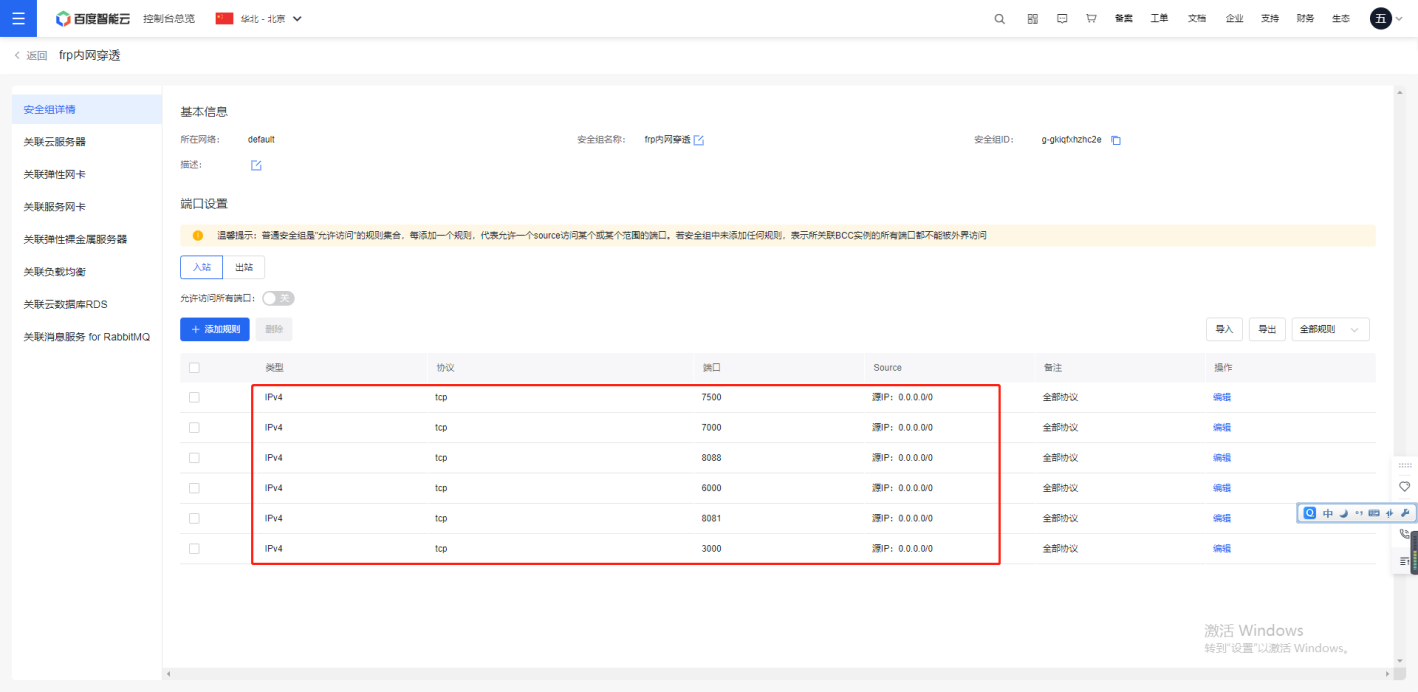The height and width of the screenshot is (692, 1418).
Task: Click the heart icon in side widget
Action: 1404,486
